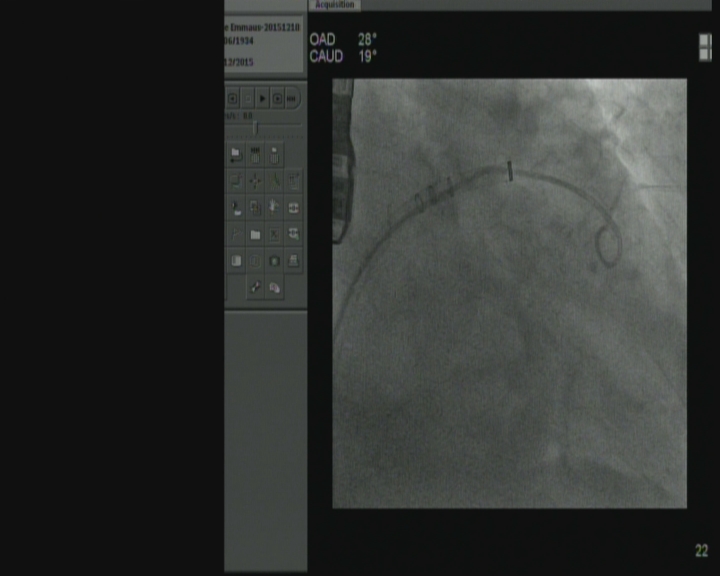The height and width of the screenshot is (576, 720).
Task: Open the wrench tools icon
Action: (255, 288)
